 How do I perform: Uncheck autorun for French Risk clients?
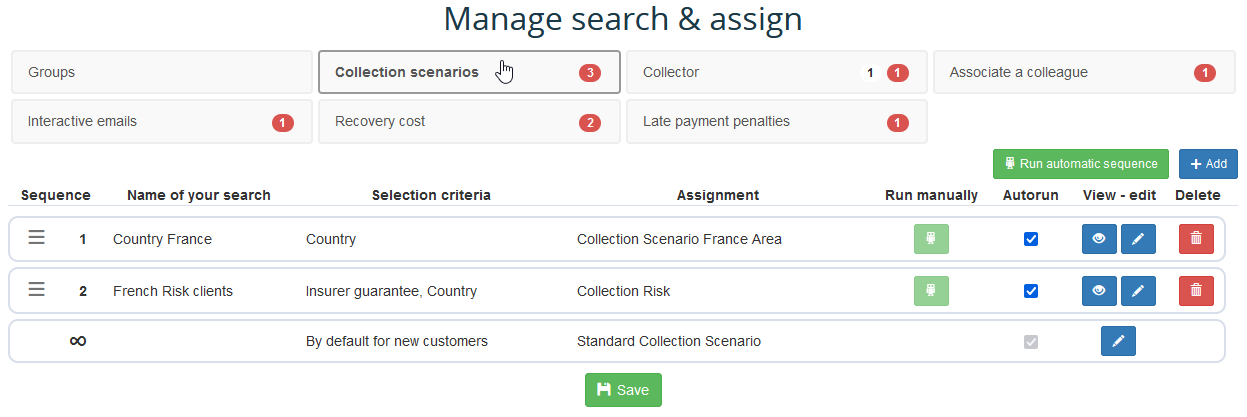click(x=1031, y=291)
